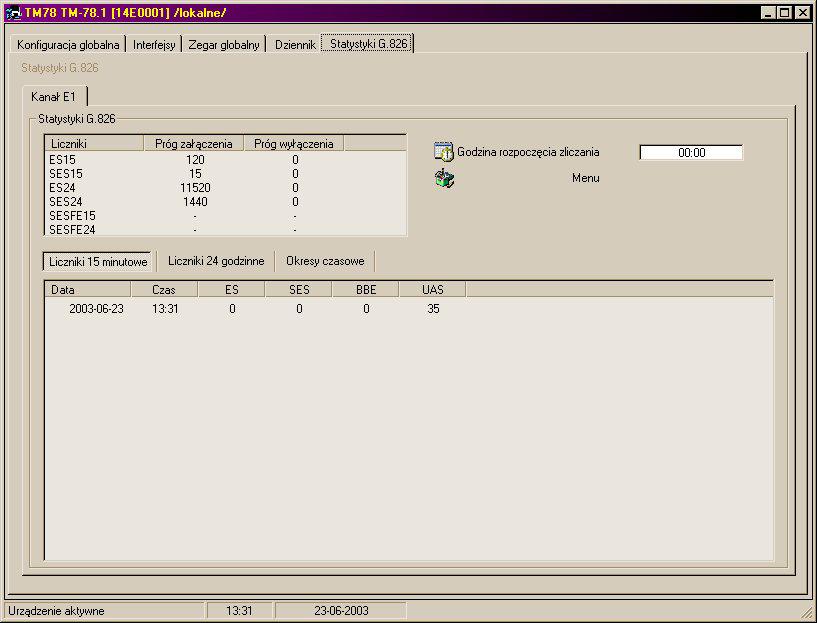
Task: Select the Statystyki G.826 tab
Action: 368,43
